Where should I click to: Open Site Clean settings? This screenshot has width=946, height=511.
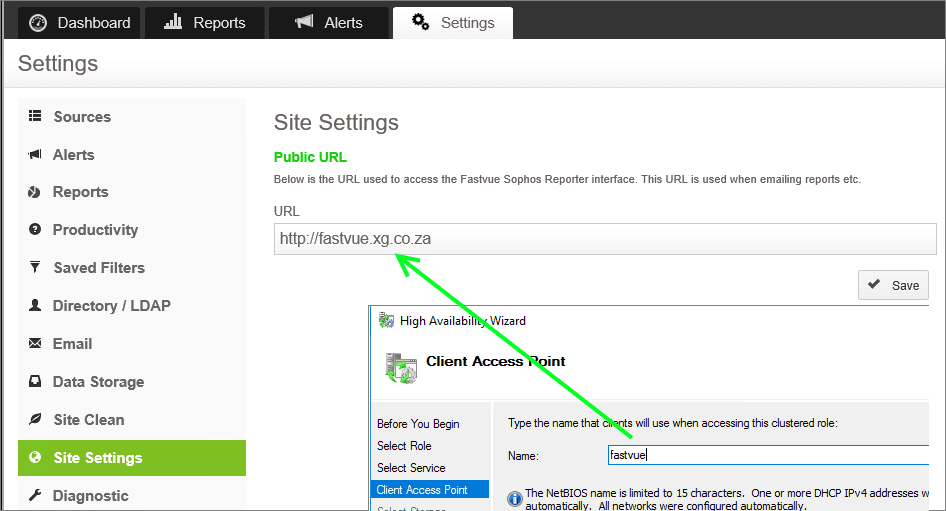pyautogui.click(x=132, y=420)
